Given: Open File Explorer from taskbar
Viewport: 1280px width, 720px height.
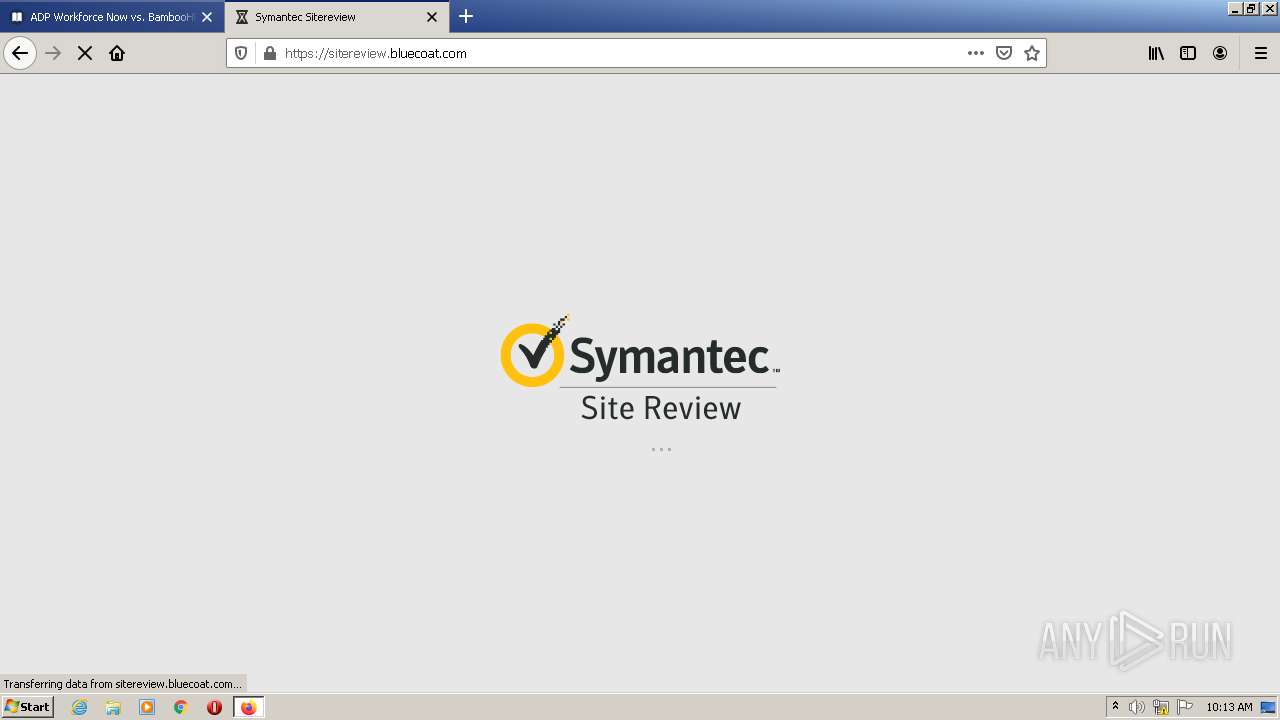Looking at the screenshot, I should pos(113,707).
